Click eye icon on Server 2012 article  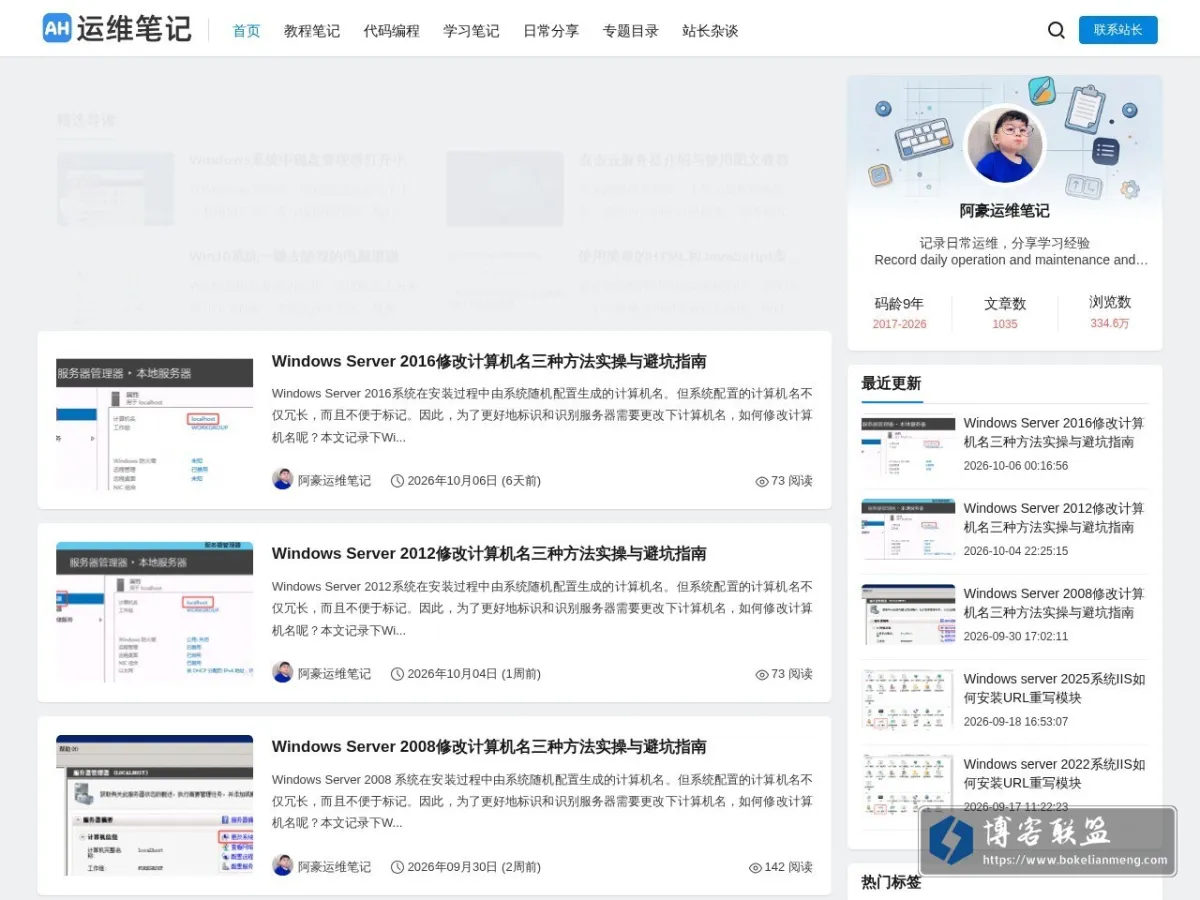762,674
